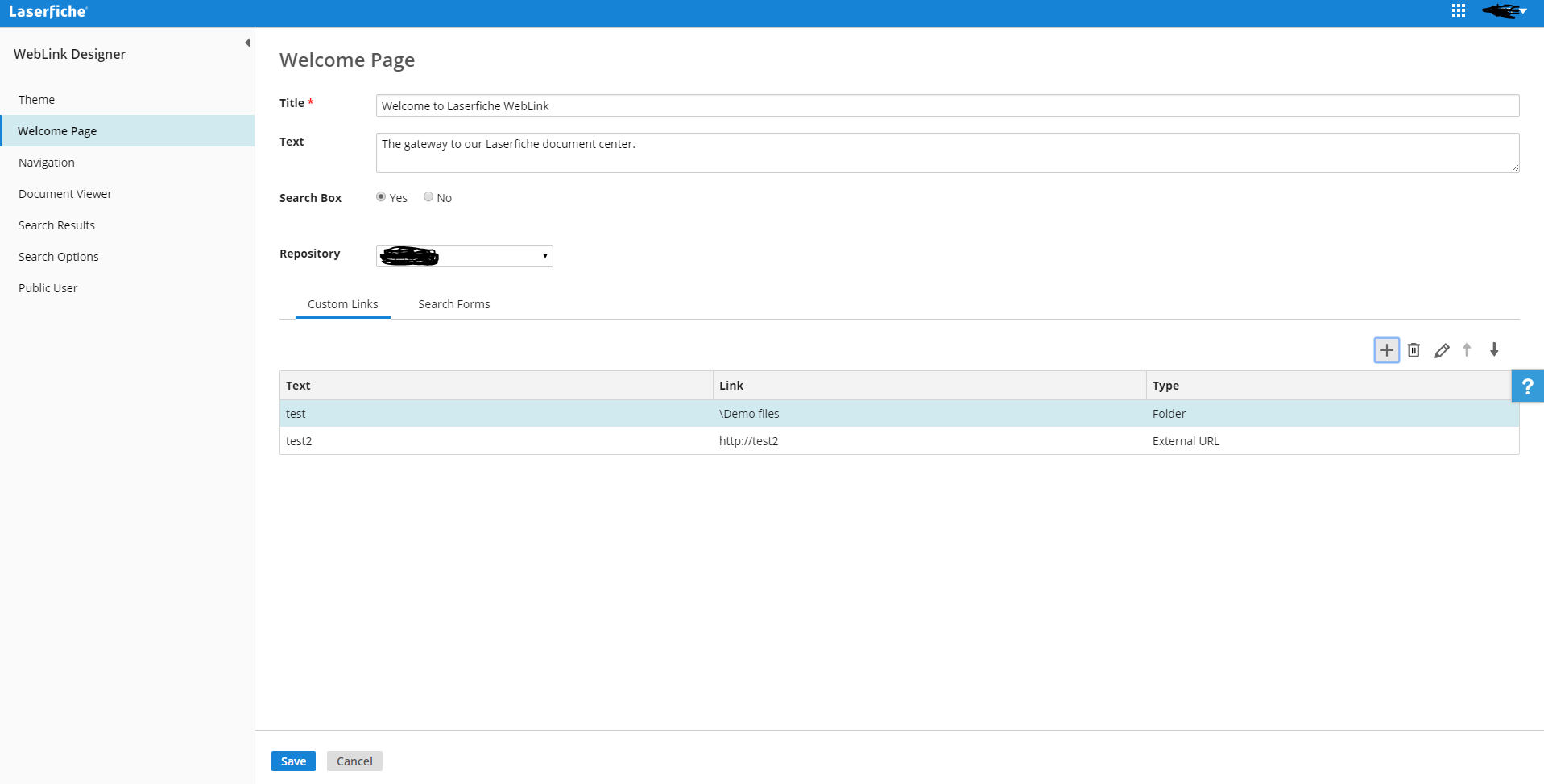Select the test2 External URL row
1544x784 pixels.
pyautogui.click(x=898, y=441)
